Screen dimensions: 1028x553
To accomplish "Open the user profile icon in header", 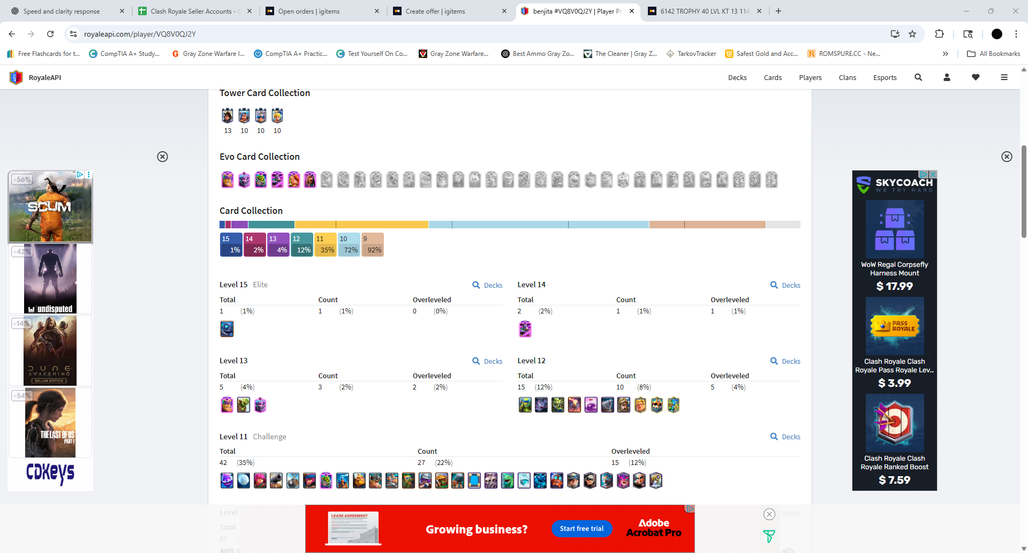I will tap(947, 77).
